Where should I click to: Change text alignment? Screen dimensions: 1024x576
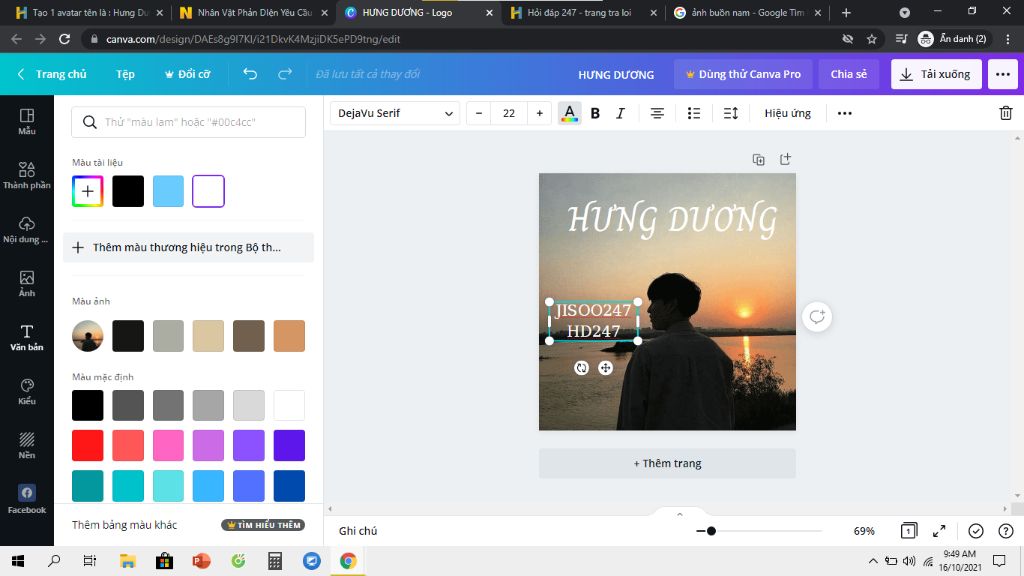pyautogui.click(x=657, y=113)
